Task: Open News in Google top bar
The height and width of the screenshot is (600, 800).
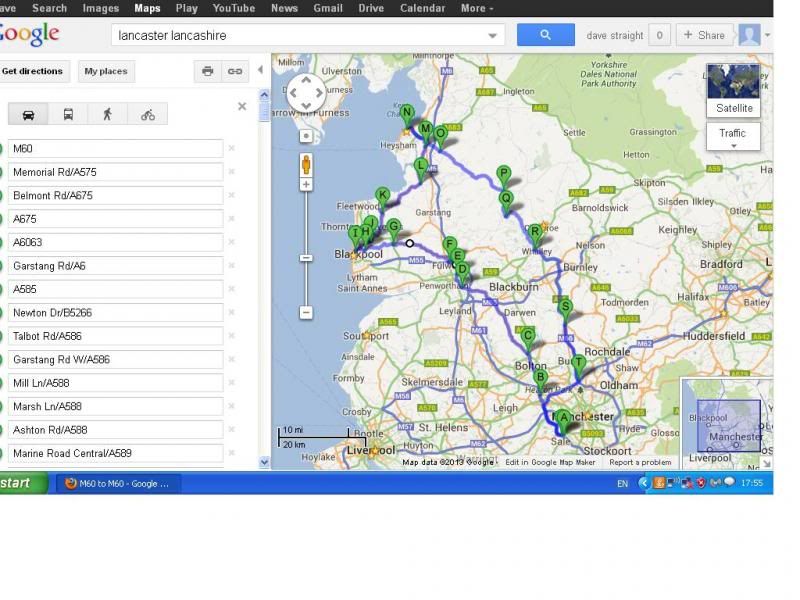Action: 284,8
